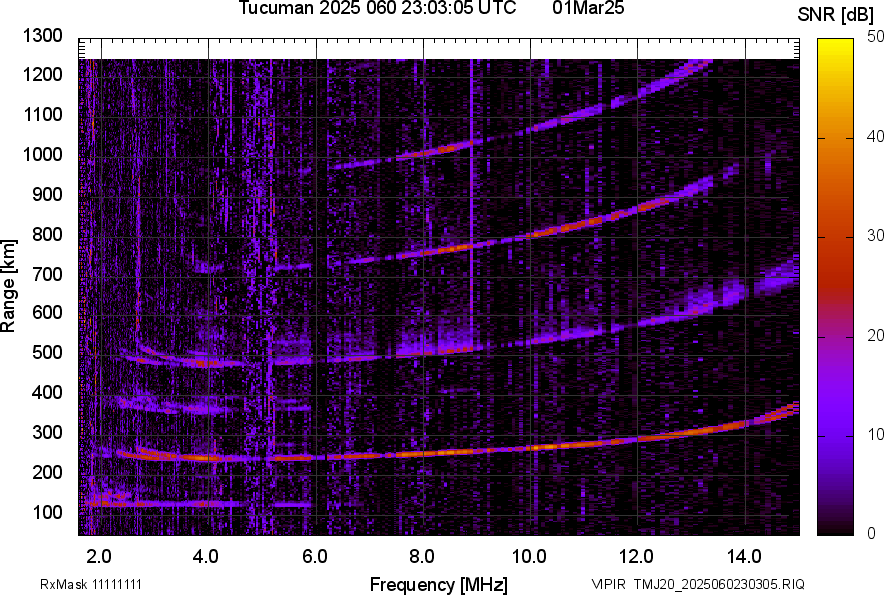Screen dimensions: 884x595
Task: Click the 'Range [km]' y-axis label
Action: click(x=9, y=285)
